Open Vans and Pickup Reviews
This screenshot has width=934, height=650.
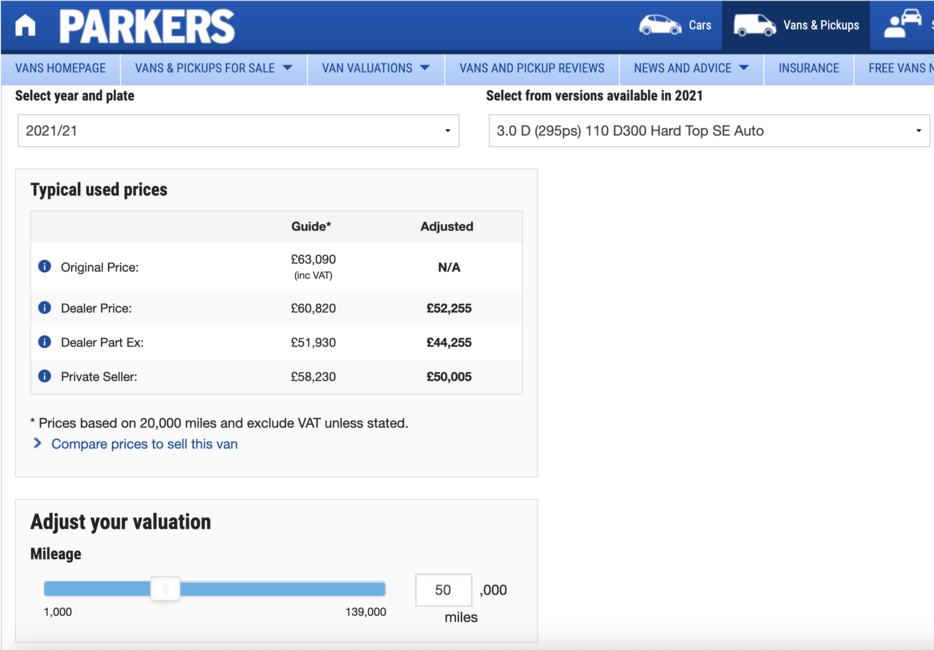532,69
